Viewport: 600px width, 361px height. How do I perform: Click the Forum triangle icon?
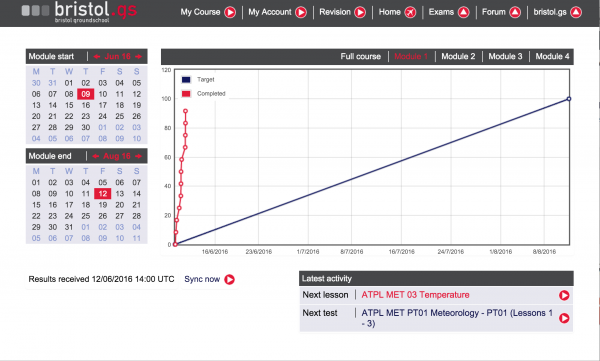[515, 12]
